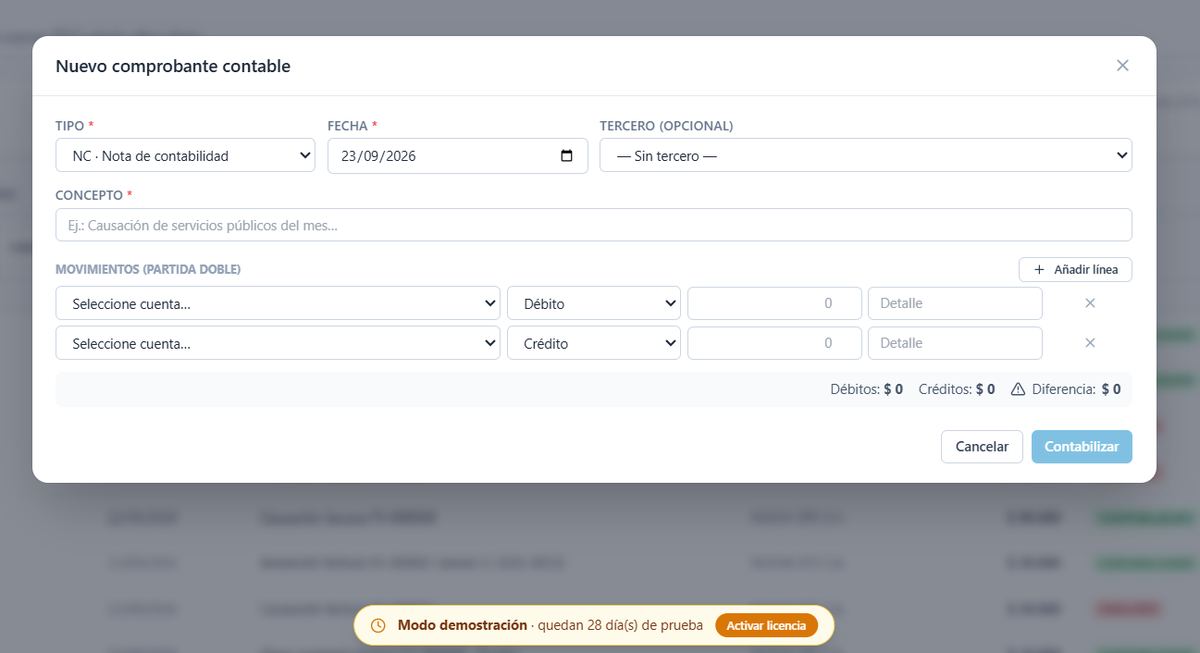1200x653 pixels.
Task: Click the Fecha date value 23/09/2026
Action: [378, 156]
